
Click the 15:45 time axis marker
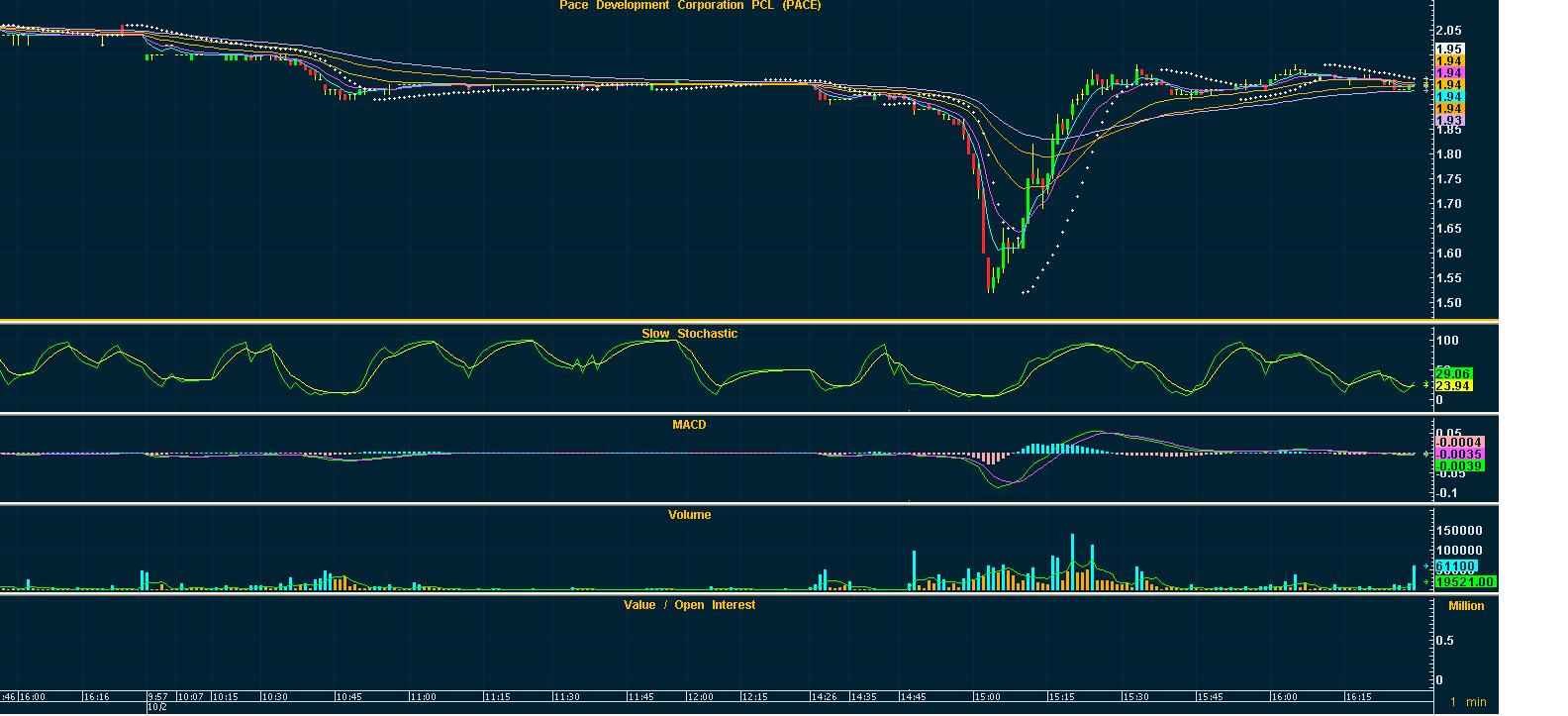pos(1210,697)
